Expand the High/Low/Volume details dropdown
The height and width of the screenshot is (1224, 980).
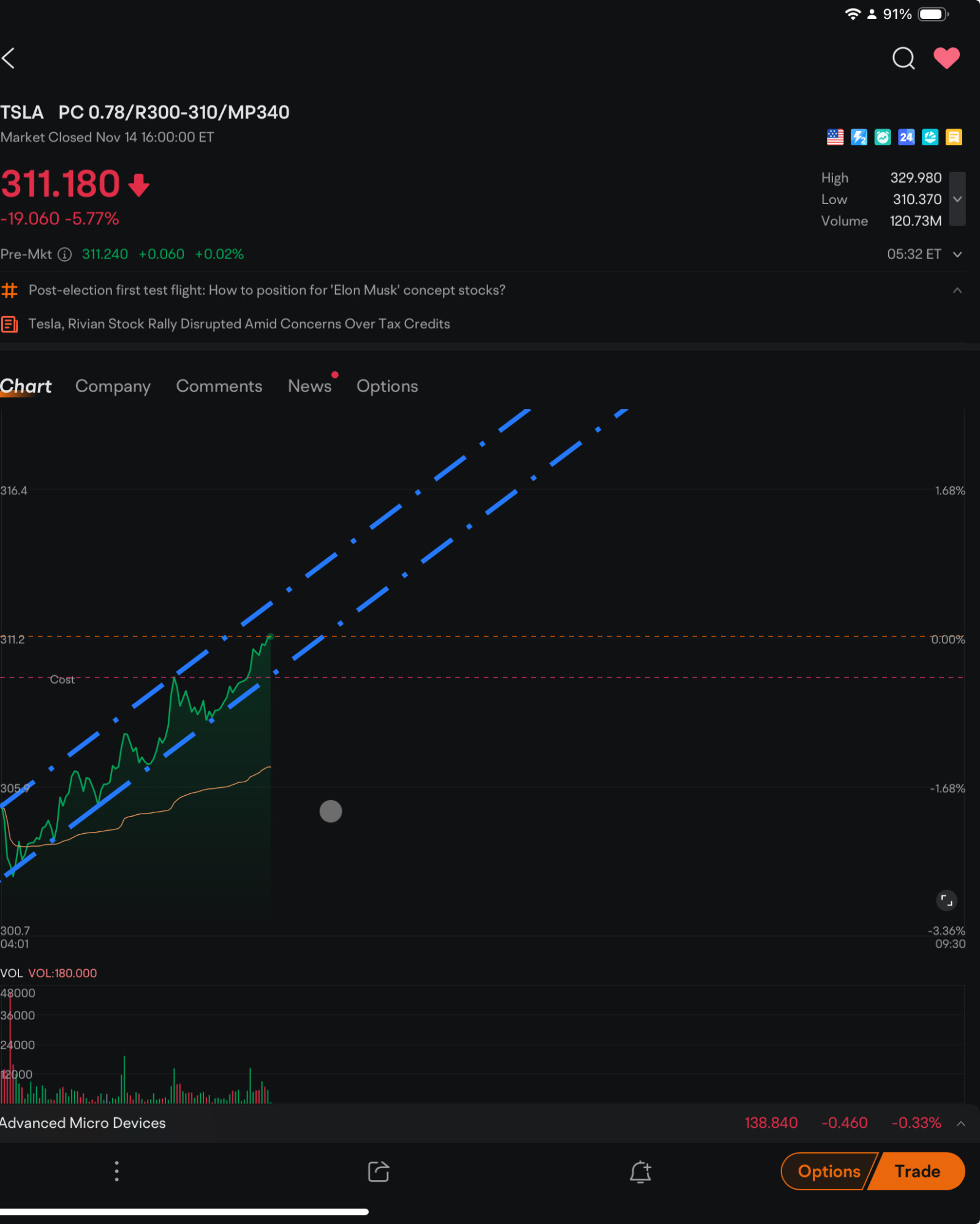pyautogui.click(x=957, y=199)
